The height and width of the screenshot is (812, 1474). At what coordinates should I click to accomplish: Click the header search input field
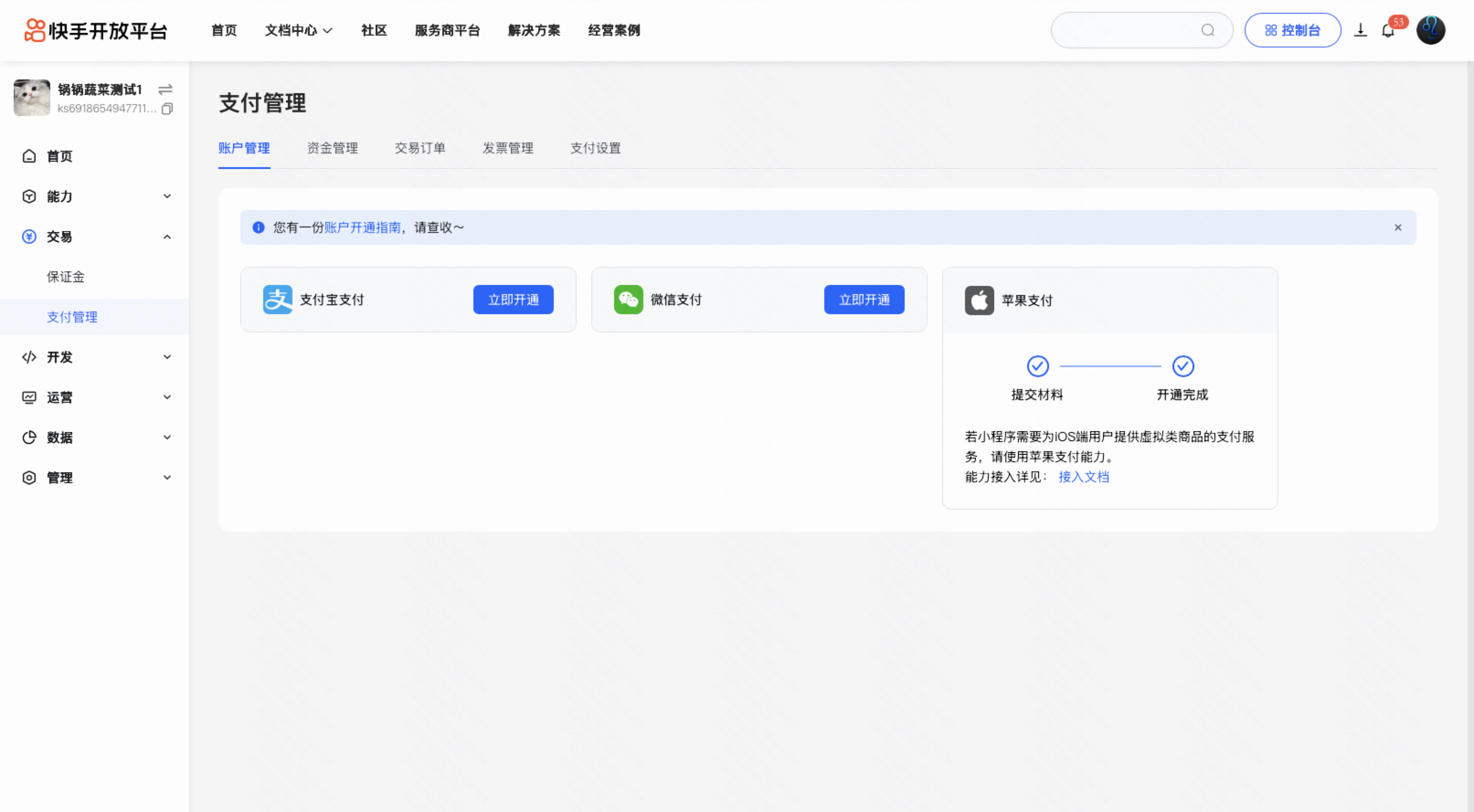[1124, 30]
